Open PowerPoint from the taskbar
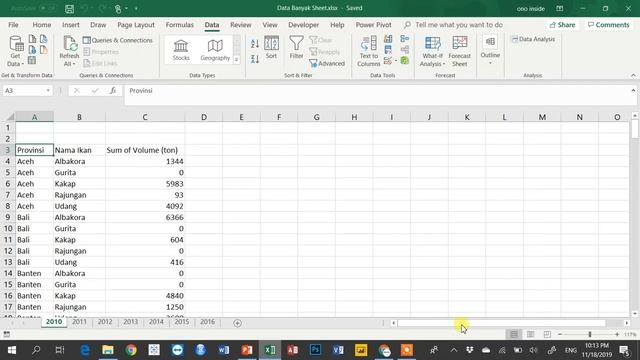640x360 pixels. pyautogui.click(x=247, y=350)
